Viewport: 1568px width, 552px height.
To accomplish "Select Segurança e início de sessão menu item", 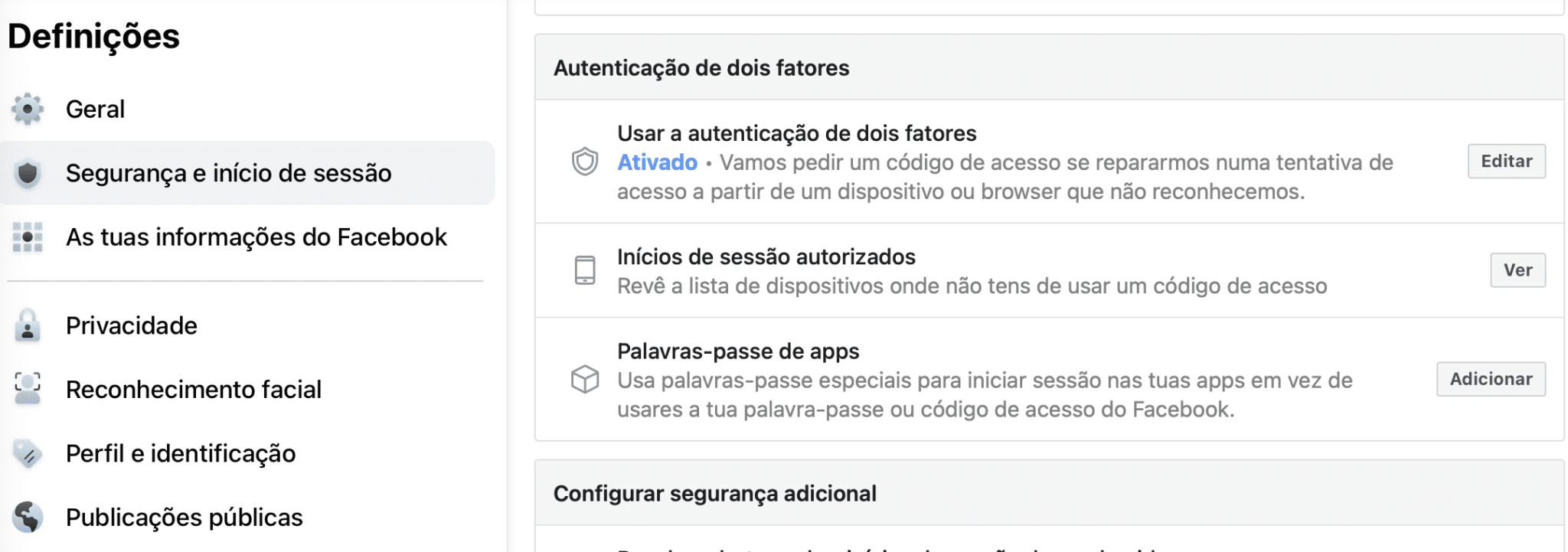I will (x=247, y=173).
